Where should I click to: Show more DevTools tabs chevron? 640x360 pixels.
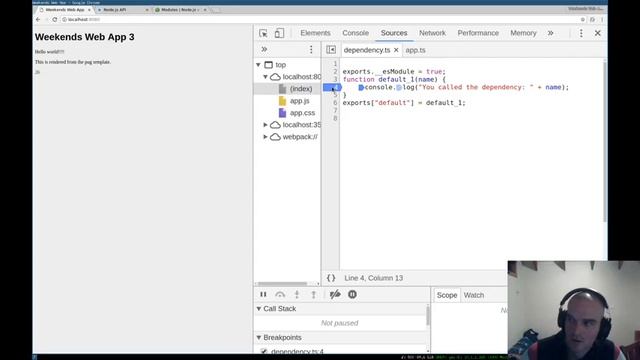coord(551,33)
